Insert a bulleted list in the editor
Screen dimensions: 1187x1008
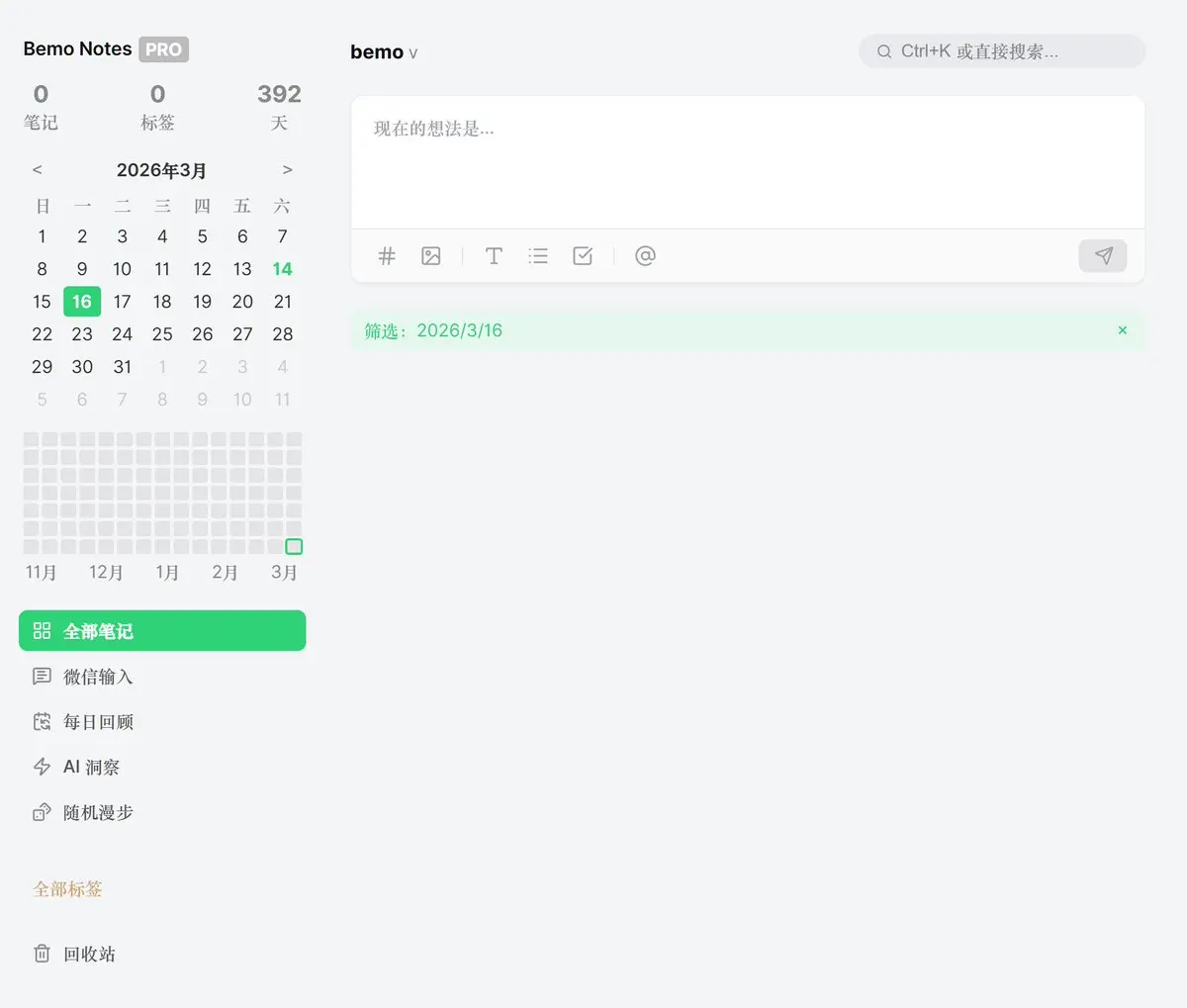click(538, 256)
